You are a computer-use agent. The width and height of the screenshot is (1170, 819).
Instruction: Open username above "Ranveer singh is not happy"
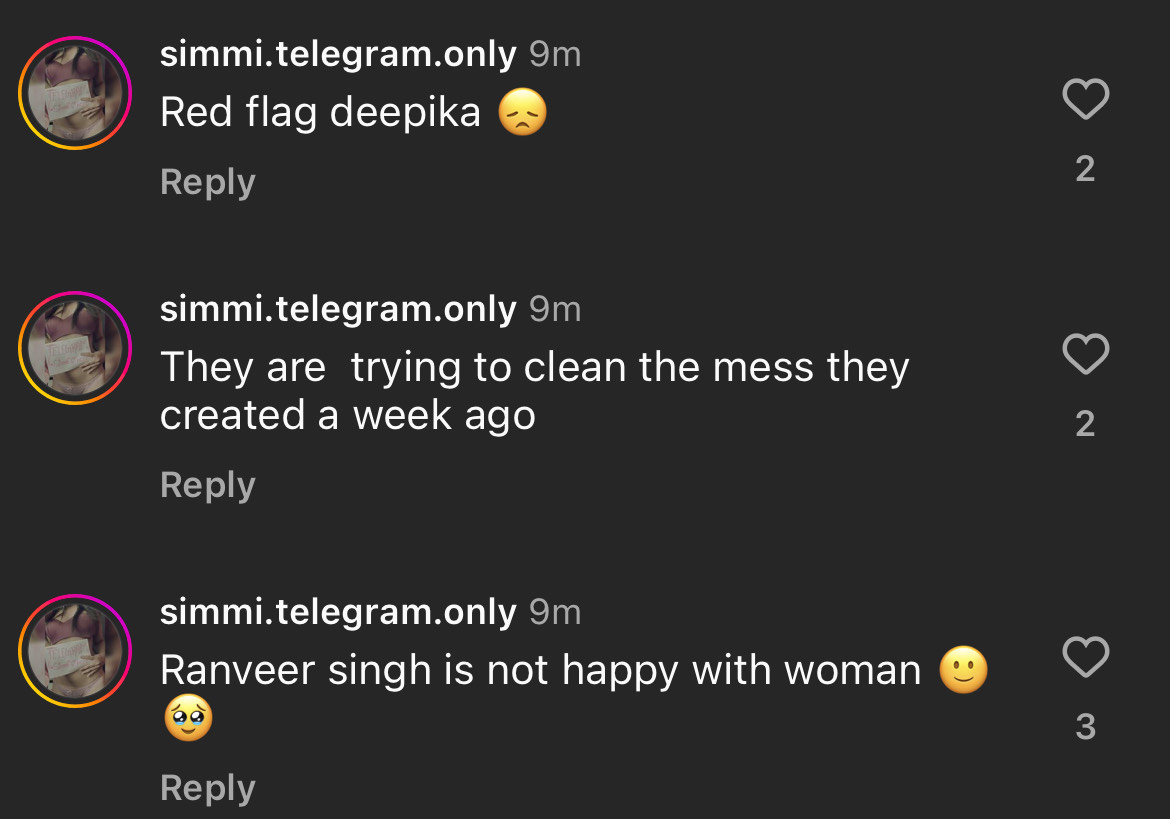coord(338,612)
